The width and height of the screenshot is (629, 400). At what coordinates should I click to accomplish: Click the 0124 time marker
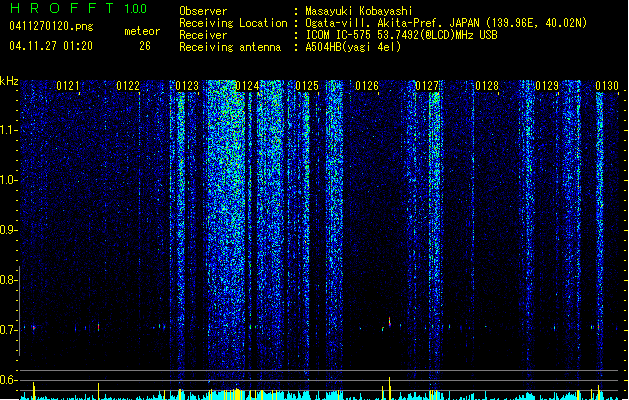pyautogui.click(x=248, y=86)
